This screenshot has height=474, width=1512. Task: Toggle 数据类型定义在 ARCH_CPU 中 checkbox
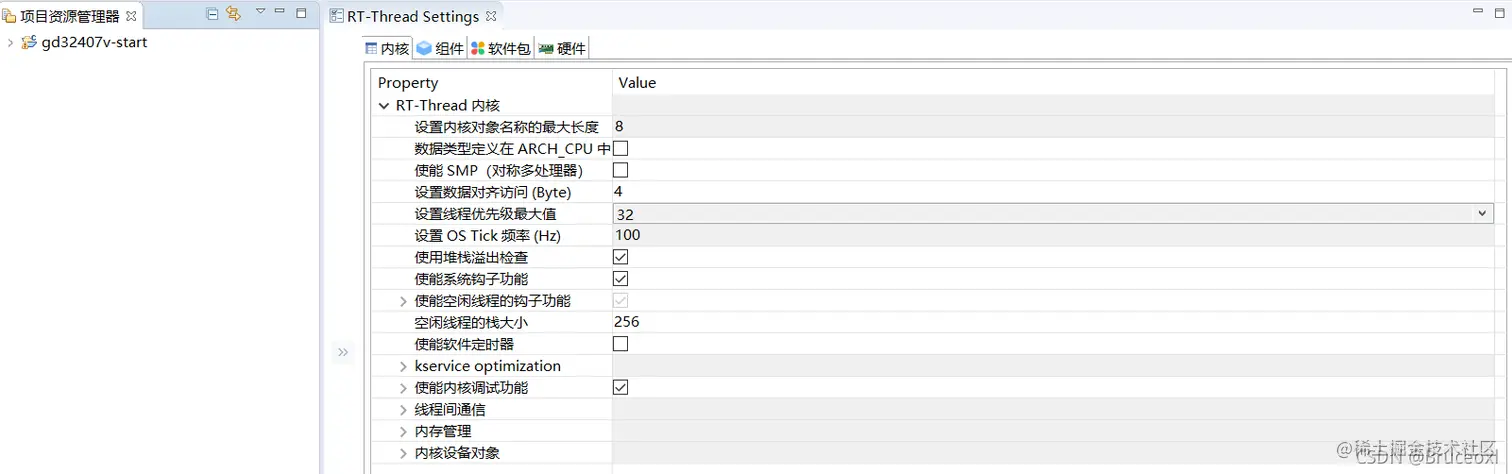(x=620, y=149)
